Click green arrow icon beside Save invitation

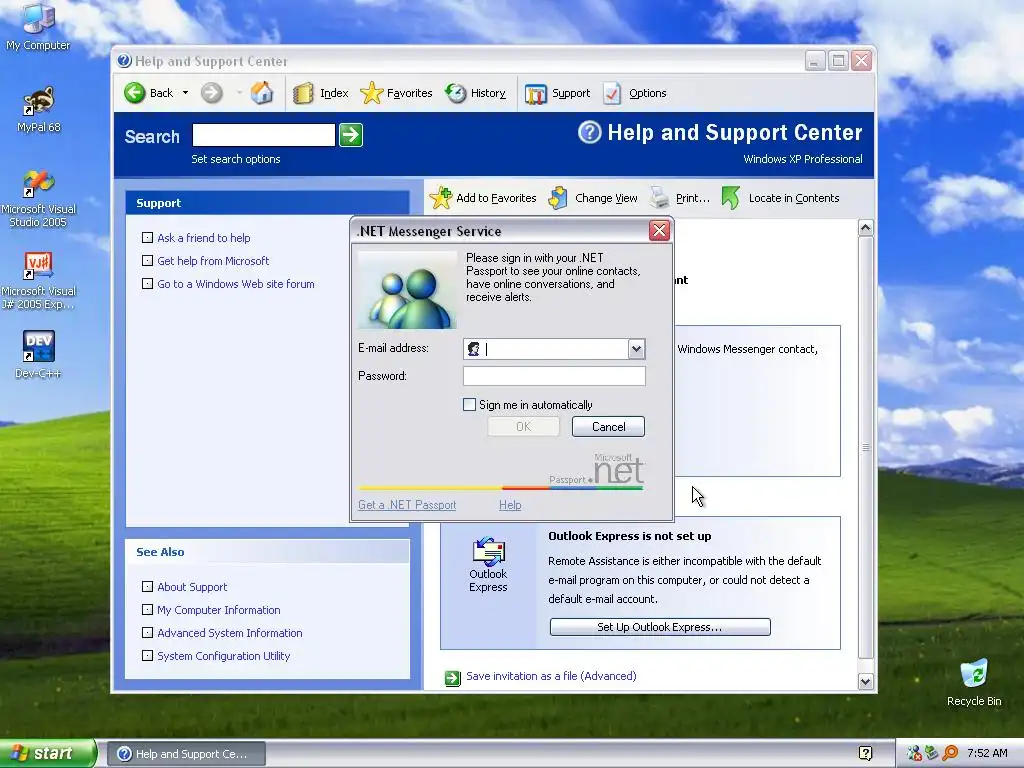coord(453,678)
